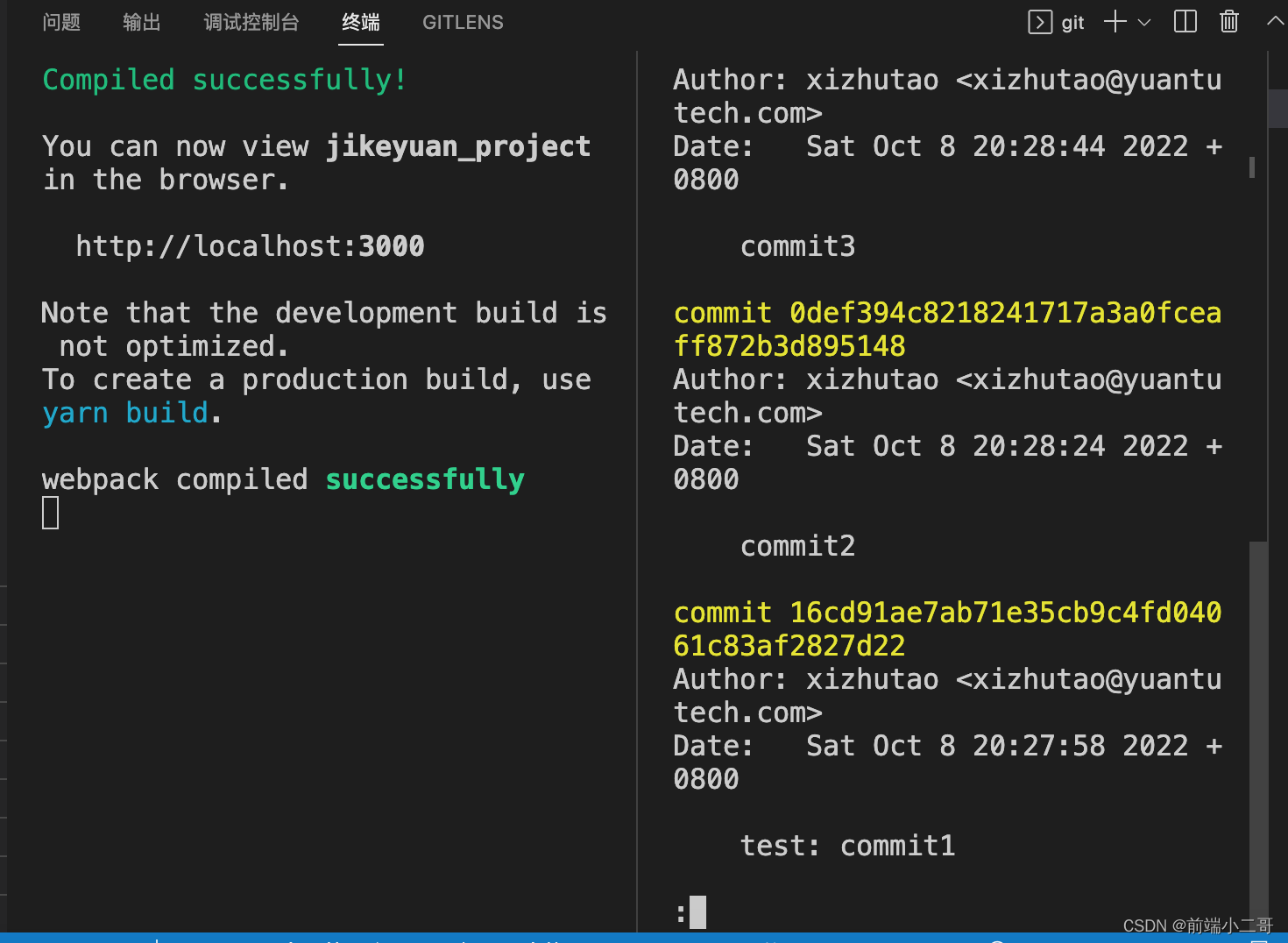This screenshot has height=943, width=1288.
Task: Click the 'commit3' message text
Action: click(797, 246)
